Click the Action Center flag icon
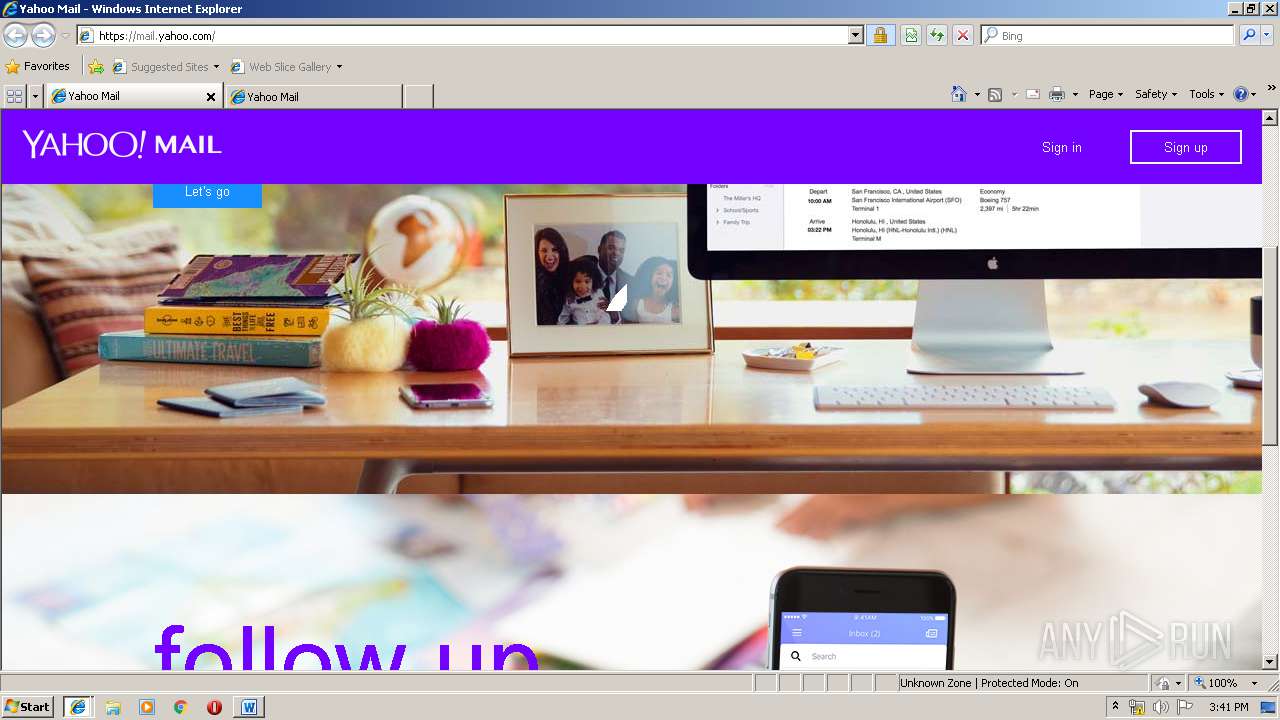Screen dimensions: 1280x720 (1185, 707)
